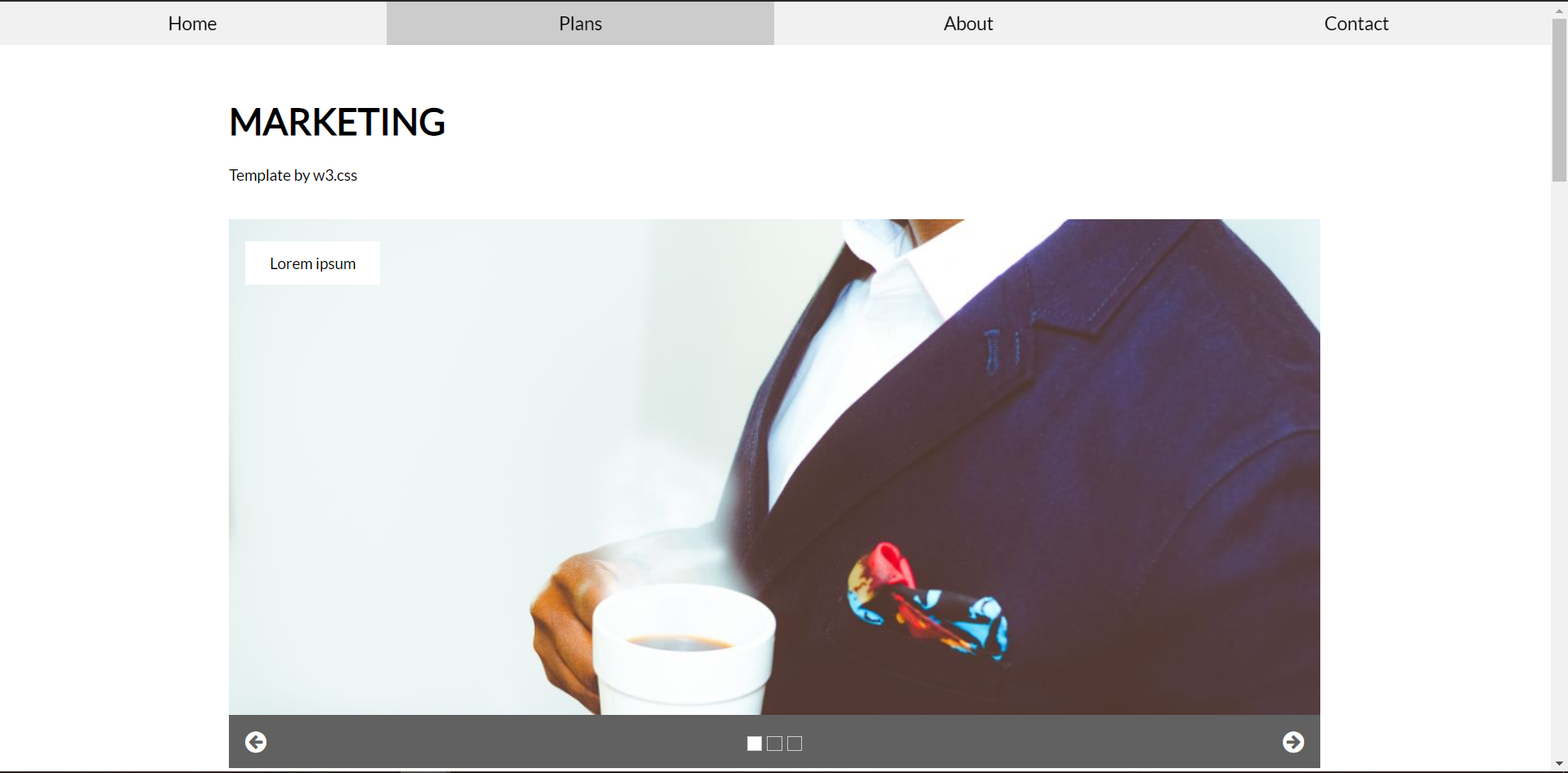Open the Contact navigation link
1568x773 pixels.
(x=1356, y=24)
